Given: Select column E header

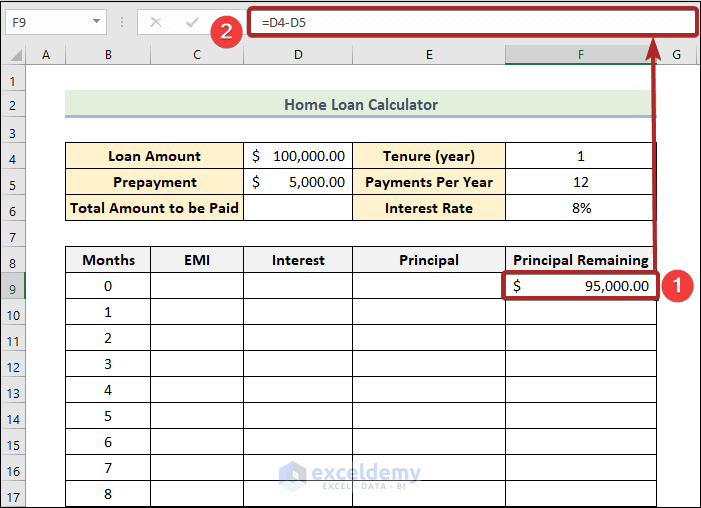Looking at the screenshot, I should point(429,55).
